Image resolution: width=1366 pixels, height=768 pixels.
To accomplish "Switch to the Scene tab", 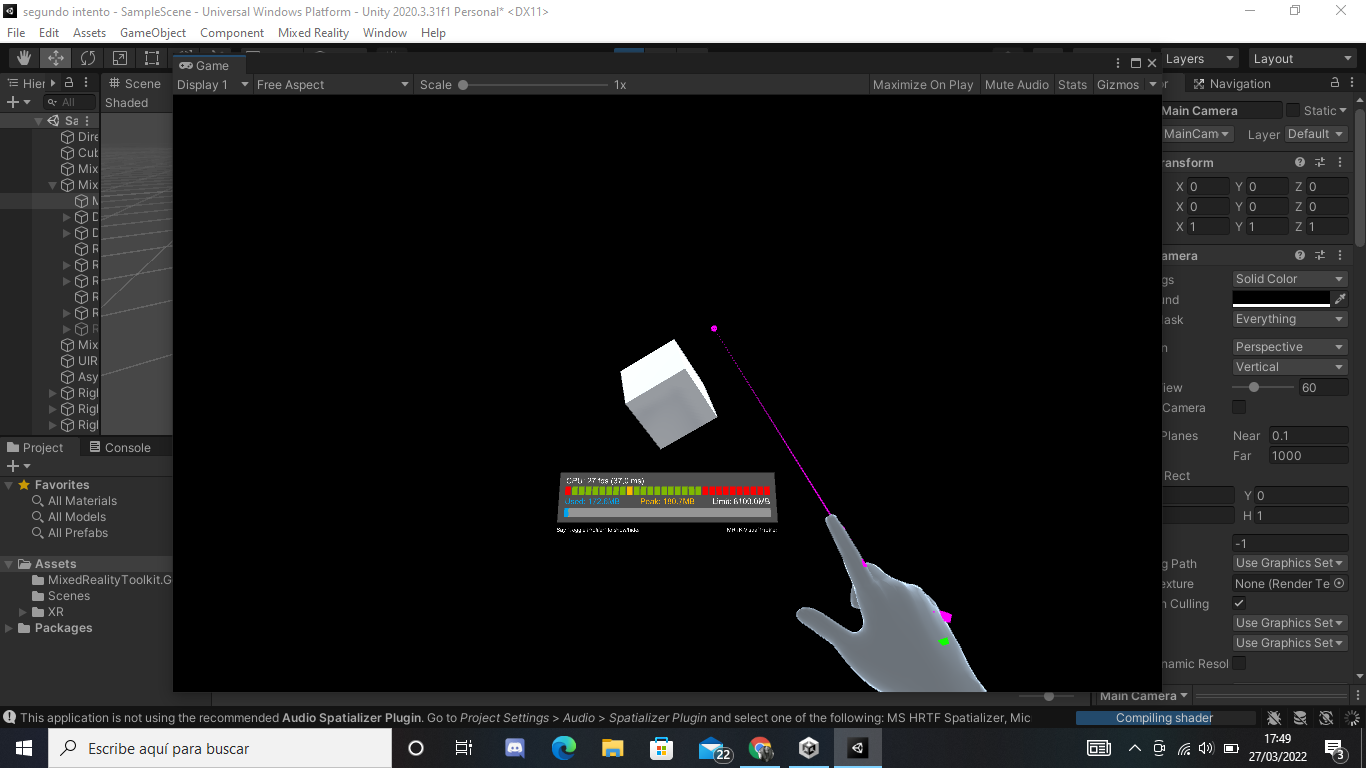I will click(x=134, y=84).
